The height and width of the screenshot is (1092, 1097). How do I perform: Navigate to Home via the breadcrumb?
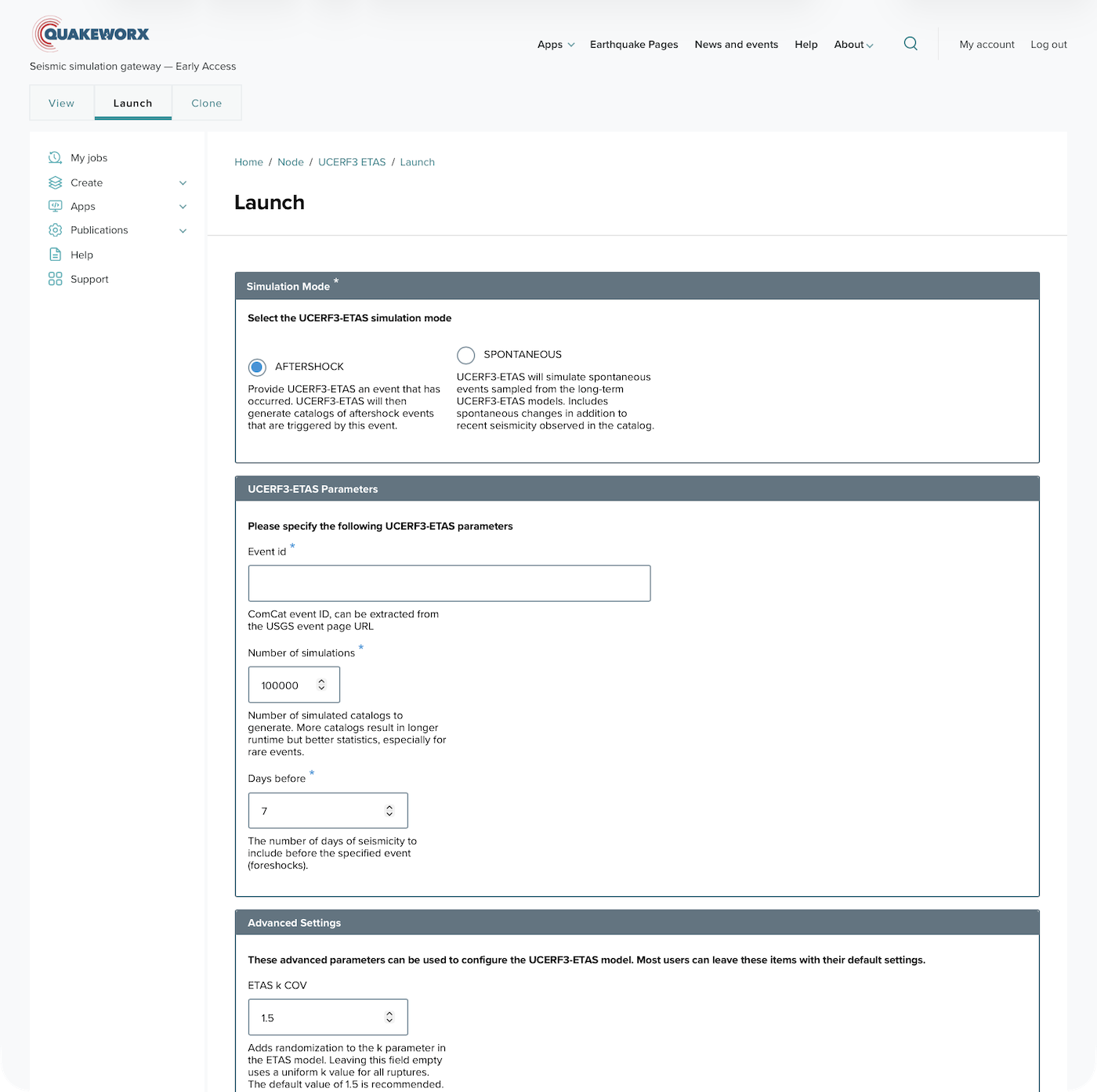pyautogui.click(x=248, y=162)
